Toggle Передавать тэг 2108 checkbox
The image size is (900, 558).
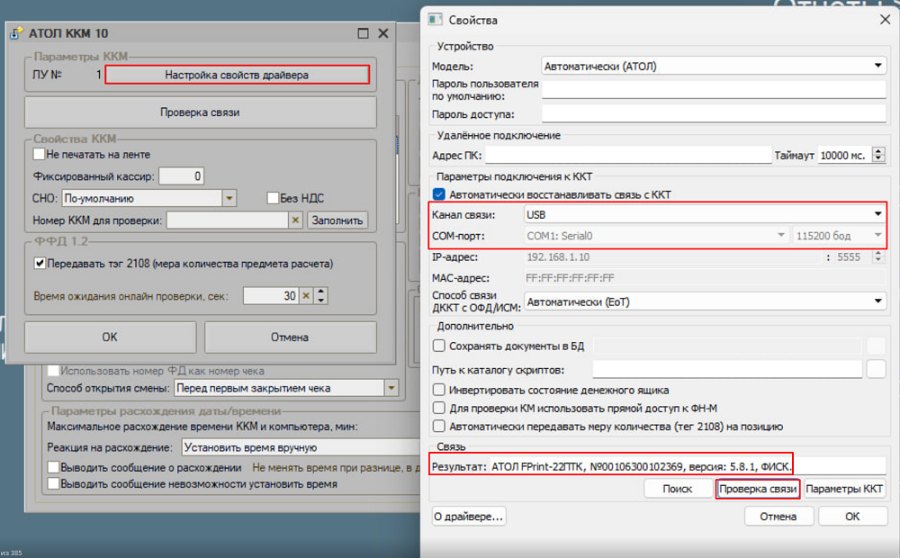[40, 263]
